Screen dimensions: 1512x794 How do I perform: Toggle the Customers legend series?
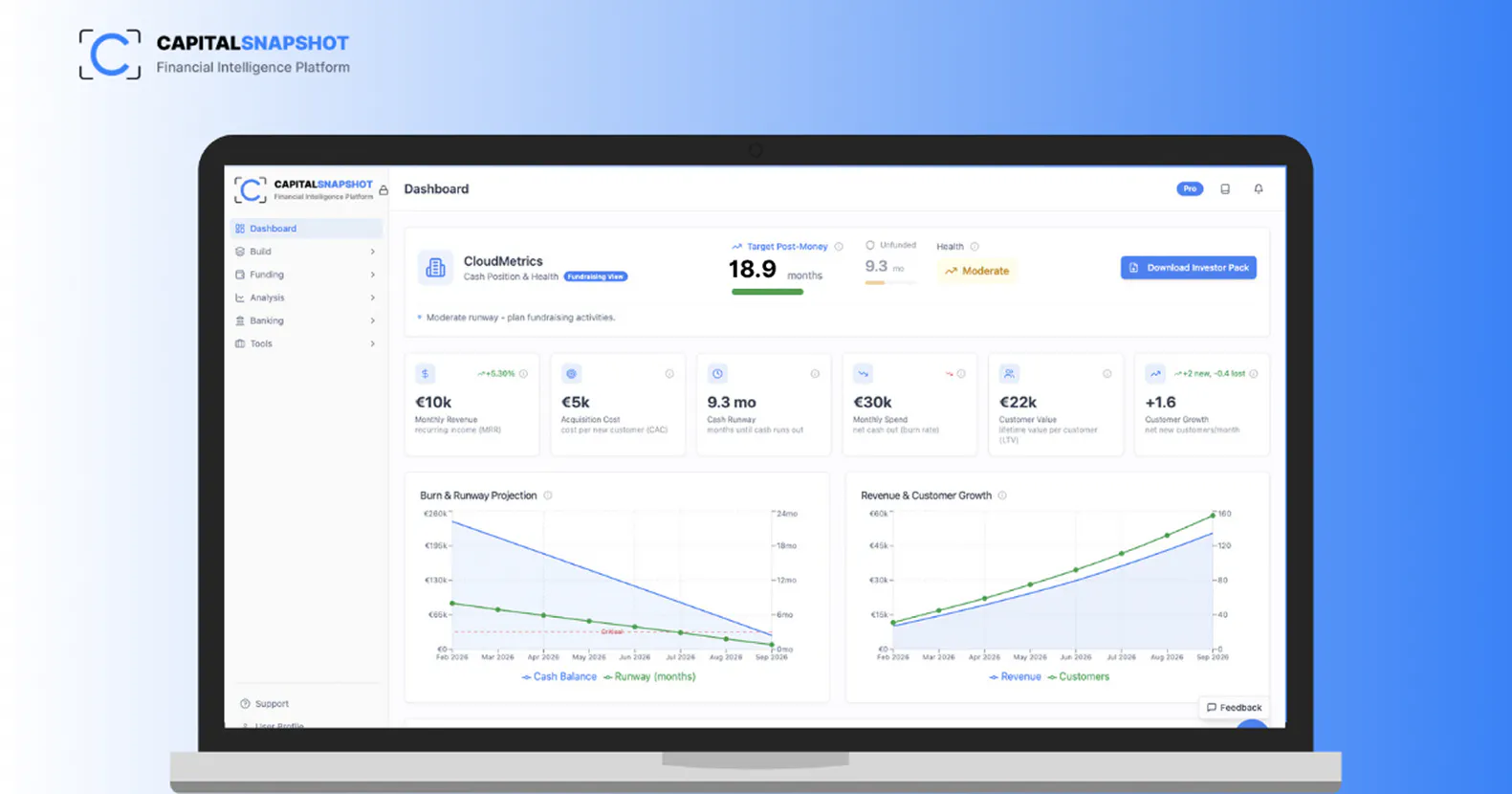click(1078, 676)
